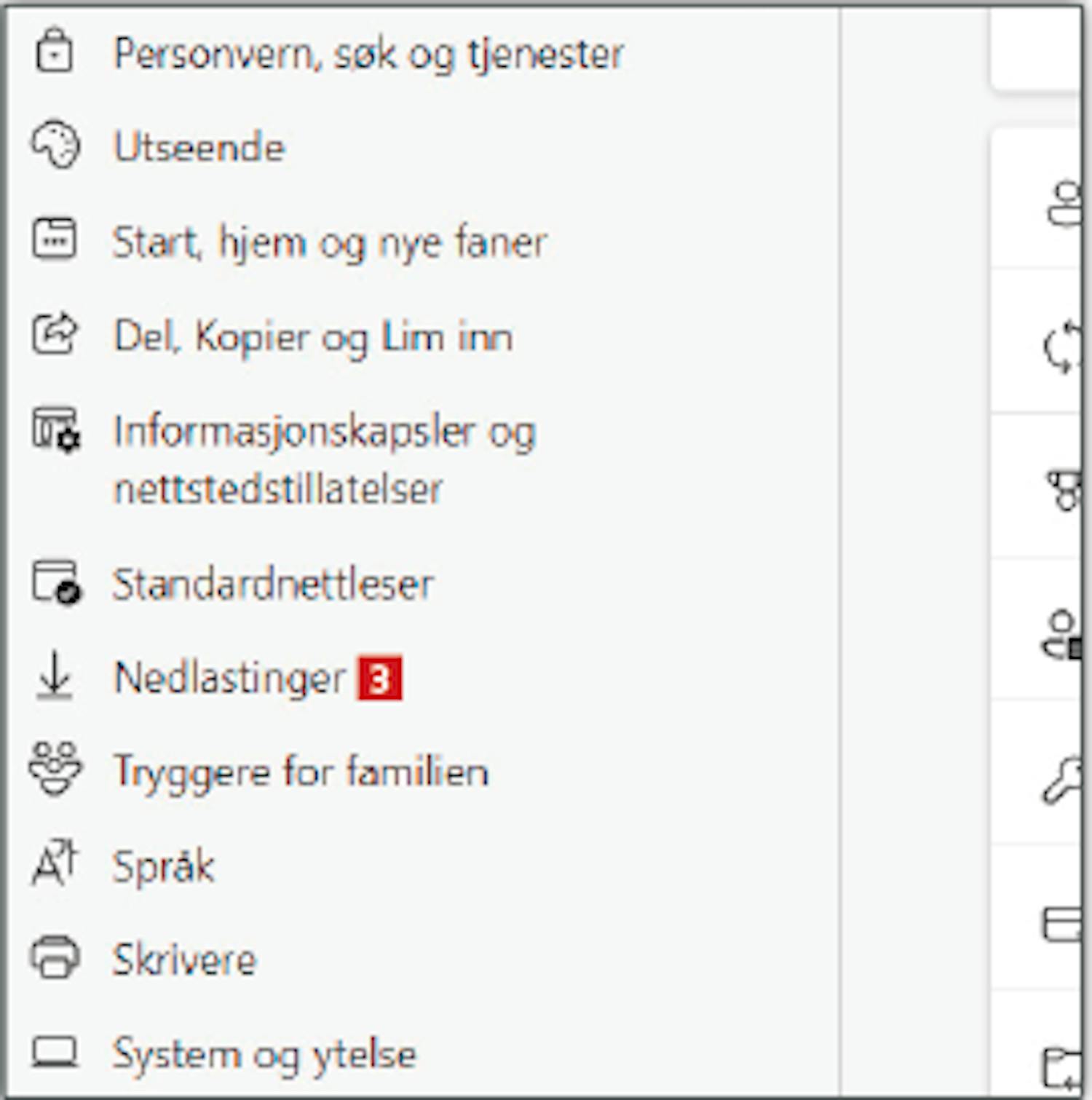Click the red 3 badge on Nedlastinger
Screen dimensions: 1092x1100
[x=379, y=678]
